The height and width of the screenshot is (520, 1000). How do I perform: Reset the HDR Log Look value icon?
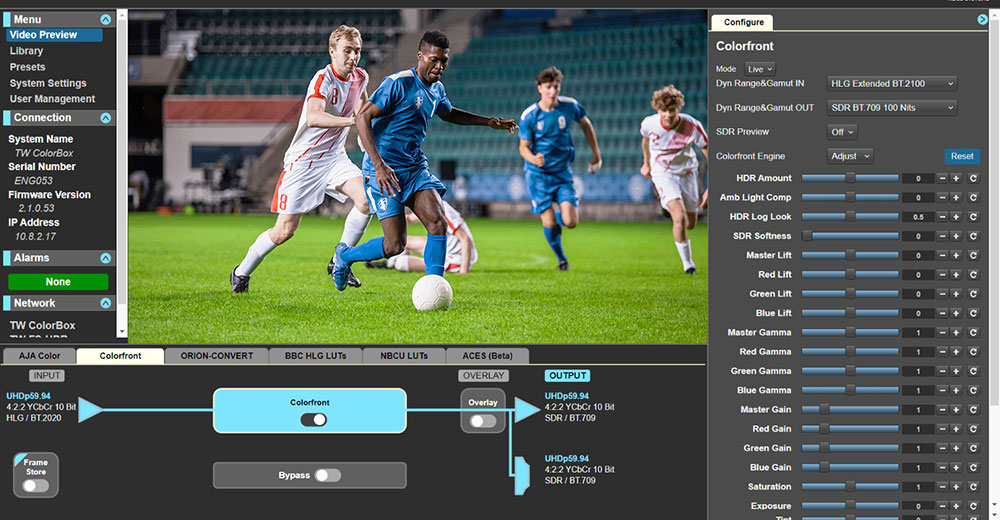click(x=973, y=217)
